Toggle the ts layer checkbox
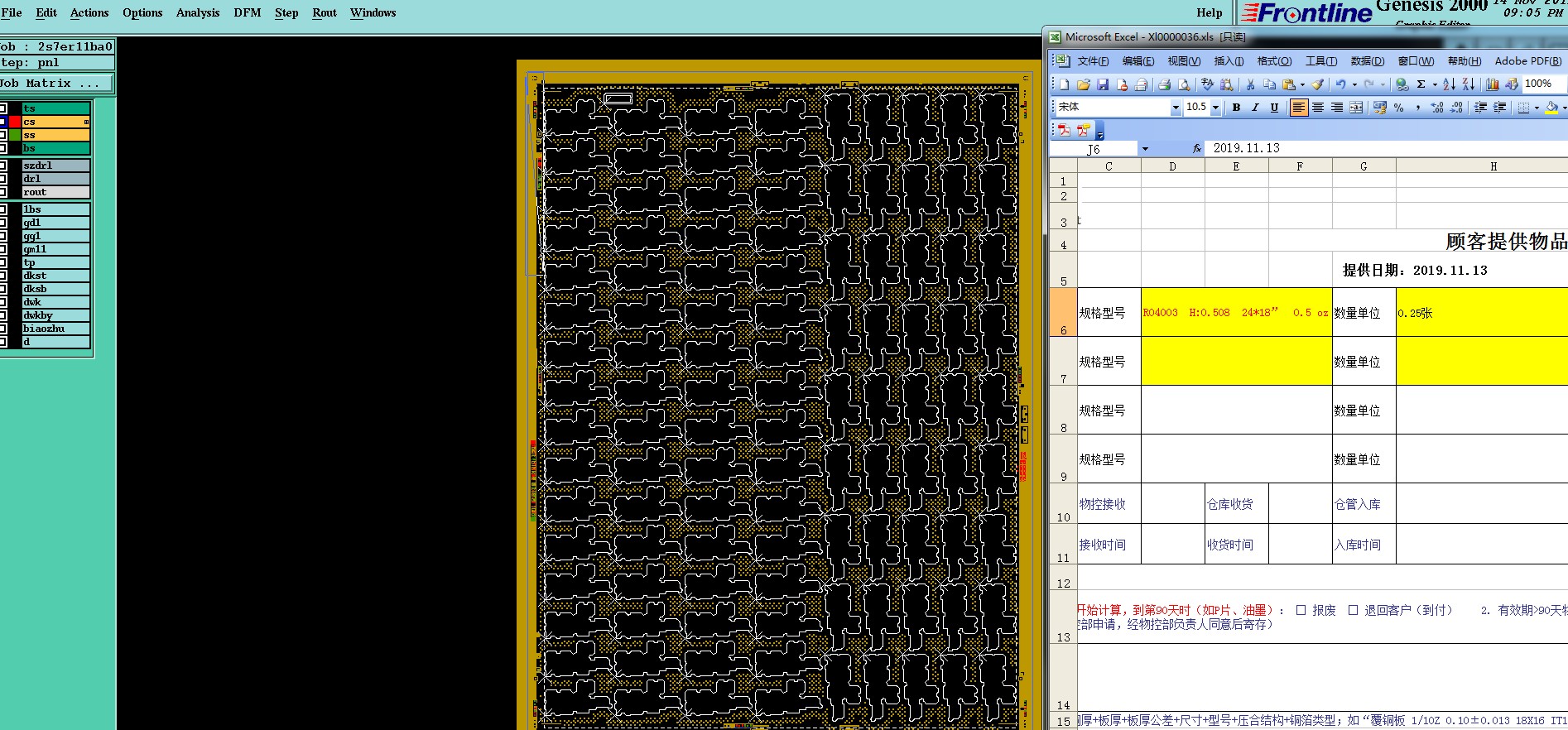 click(x=3, y=108)
